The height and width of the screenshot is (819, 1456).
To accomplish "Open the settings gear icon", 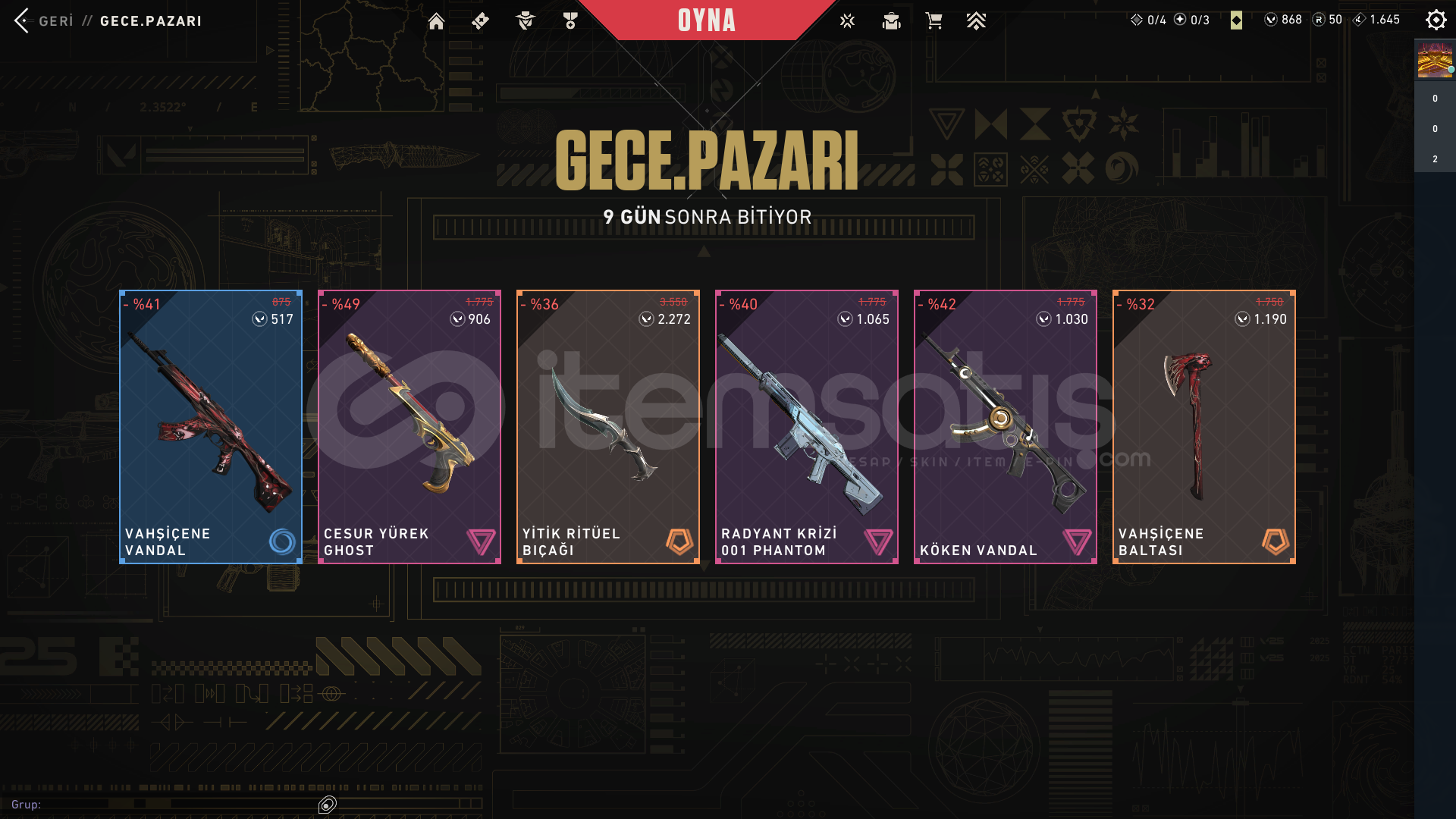I will (1436, 20).
